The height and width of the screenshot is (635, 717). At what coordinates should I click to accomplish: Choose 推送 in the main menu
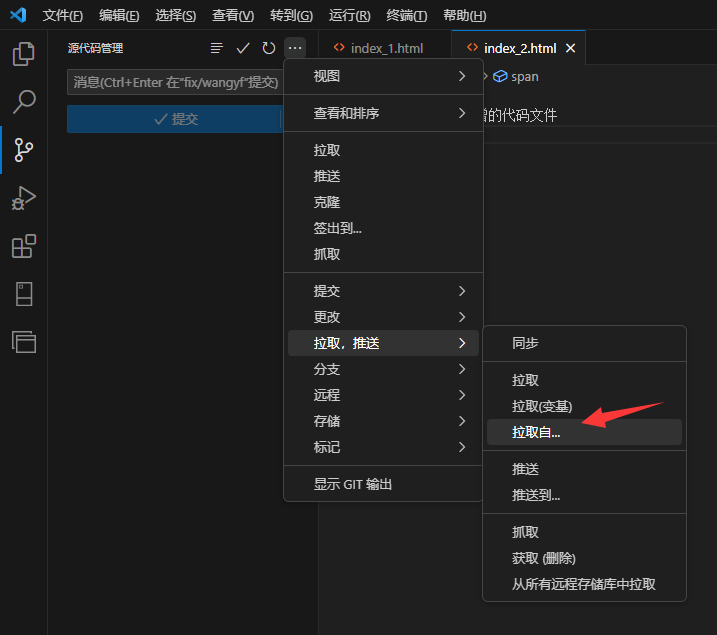(x=383, y=176)
